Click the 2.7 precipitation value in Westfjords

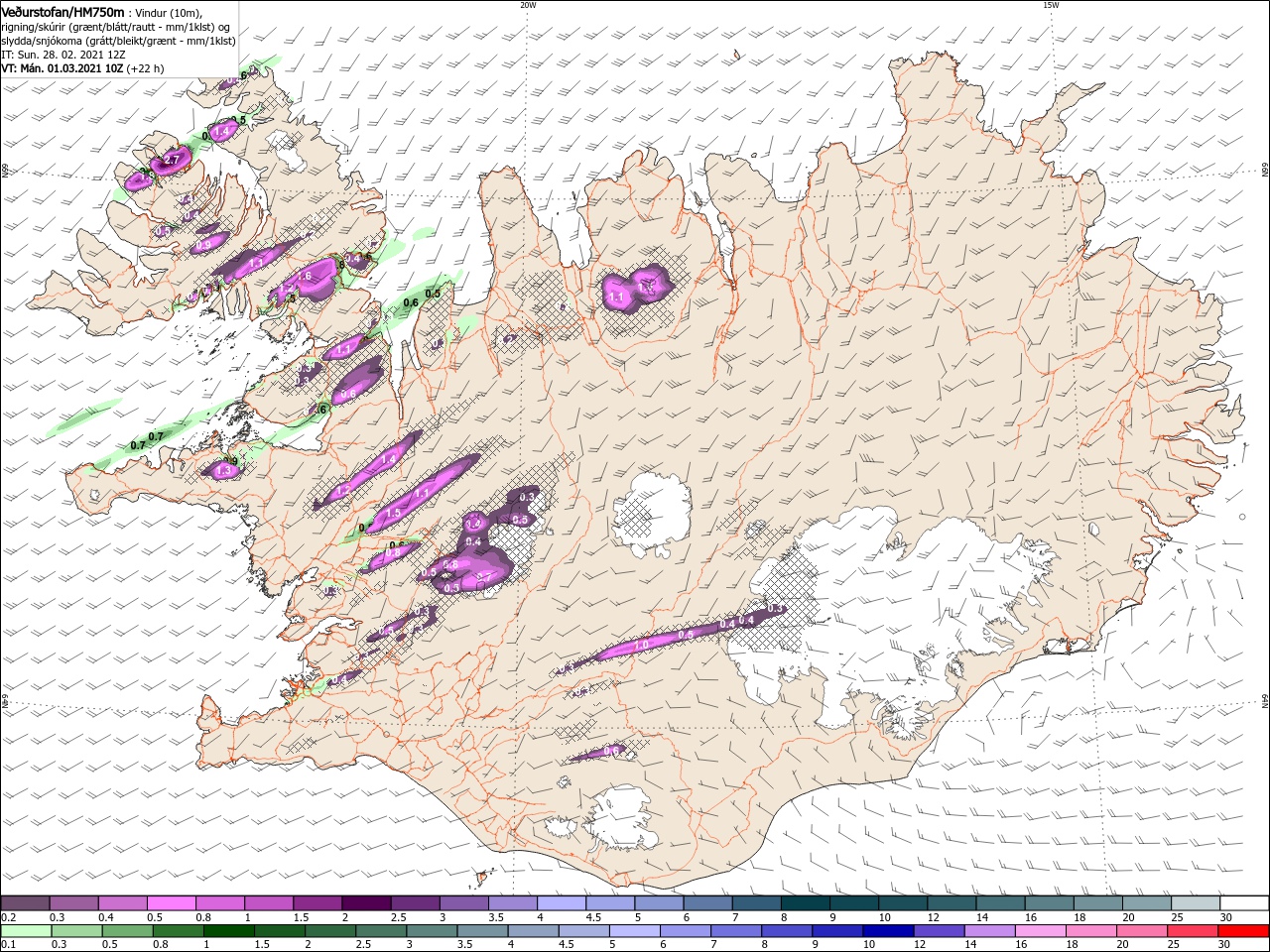coord(172,160)
